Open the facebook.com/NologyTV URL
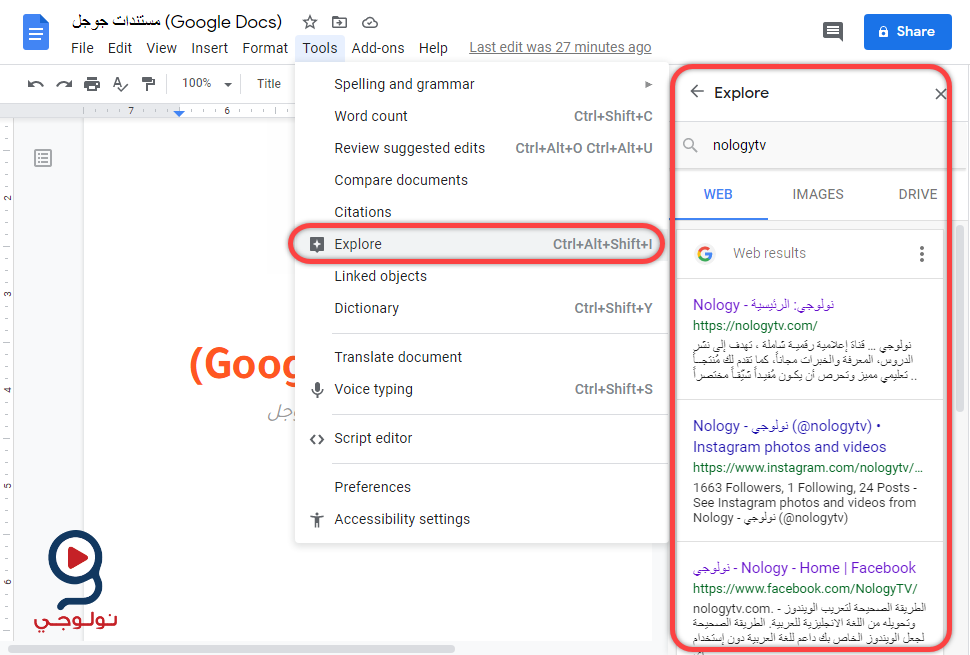970x655 pixels. [x=805, y=588]
